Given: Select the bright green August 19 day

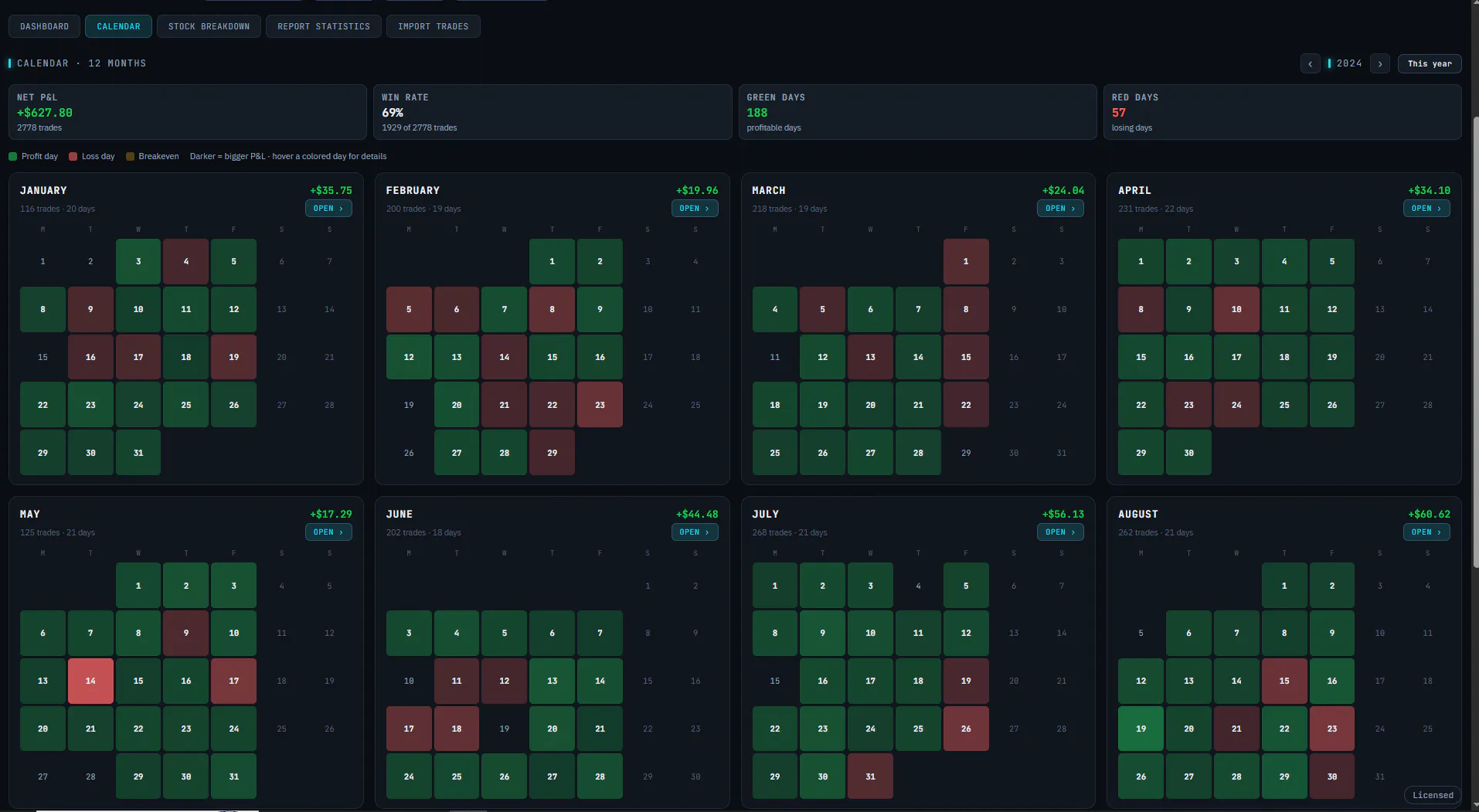Looking at the screenshot, I should [x=1141, y=729].
